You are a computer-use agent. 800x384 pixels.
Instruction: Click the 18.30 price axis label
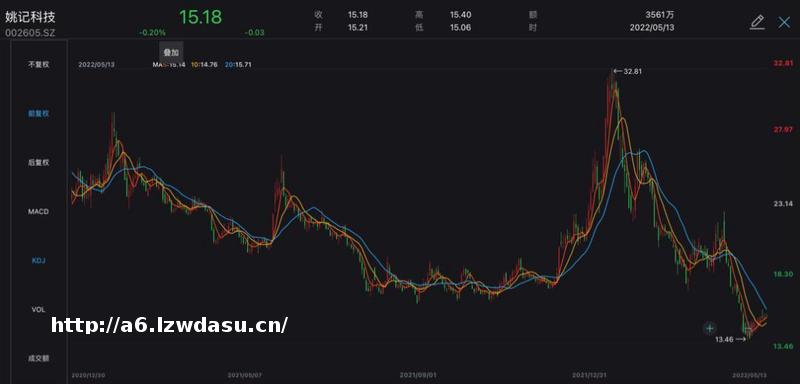point(783,274)
